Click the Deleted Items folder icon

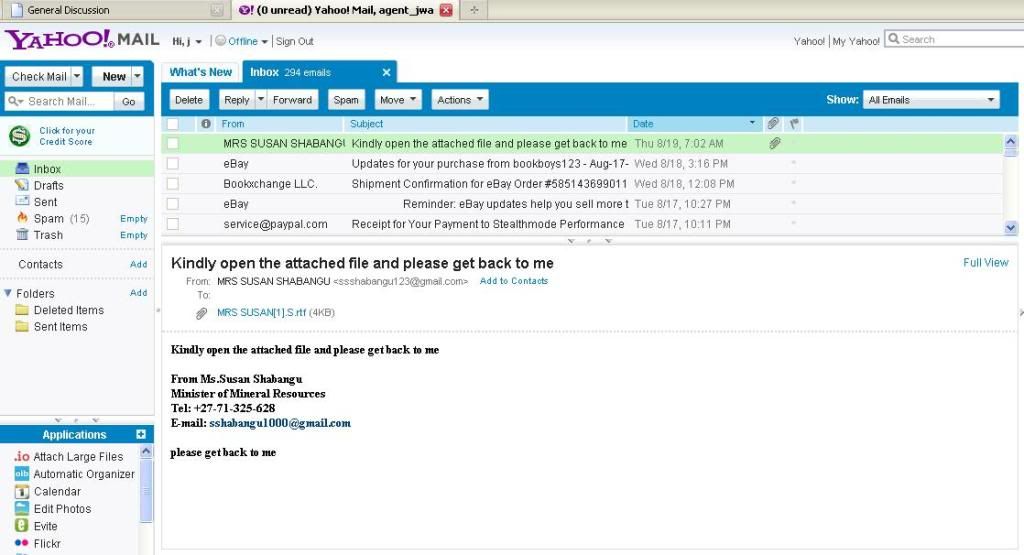[22, 310]
